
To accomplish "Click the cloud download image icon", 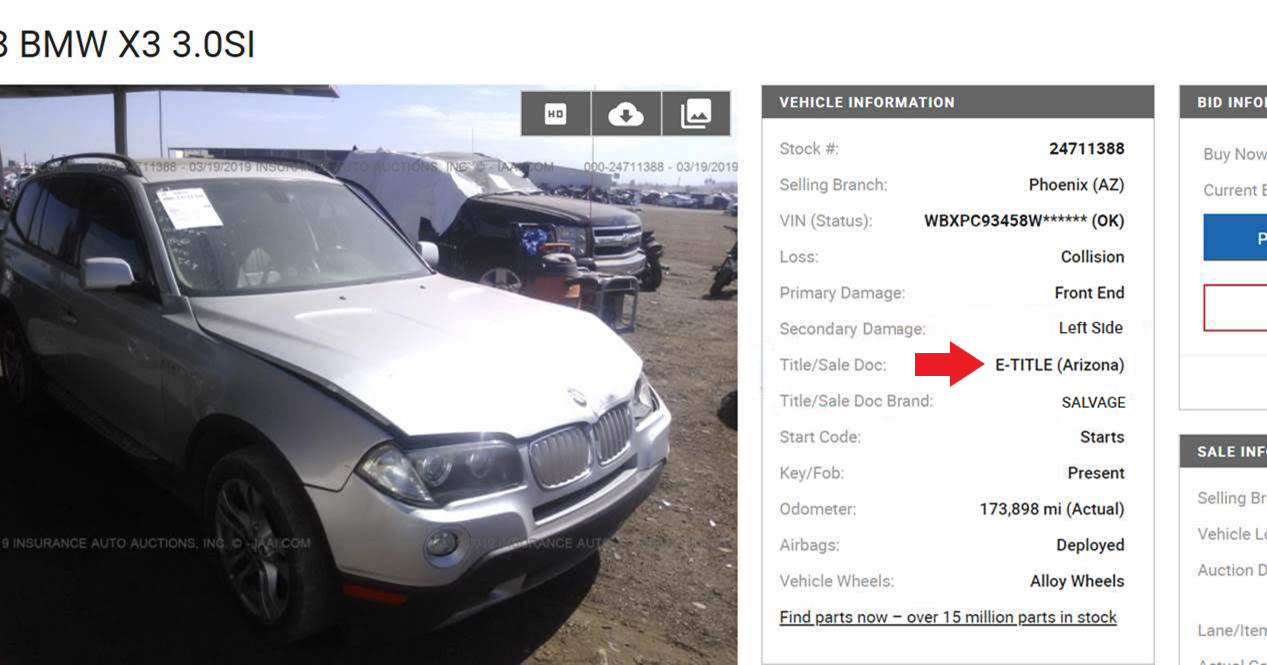I will [x=626, y=114].
